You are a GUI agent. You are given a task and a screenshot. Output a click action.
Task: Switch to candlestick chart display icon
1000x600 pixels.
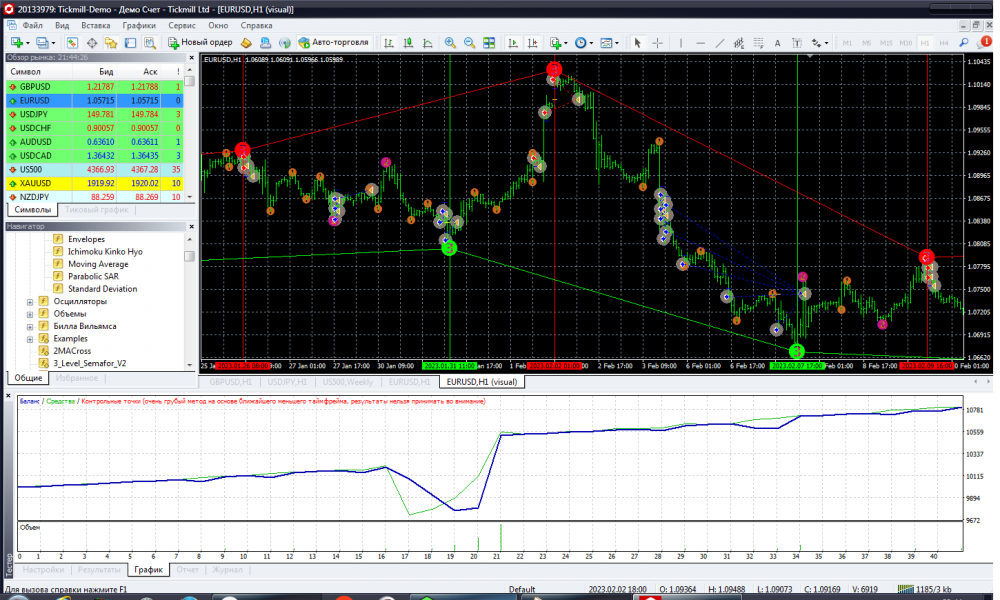(408, 43)
